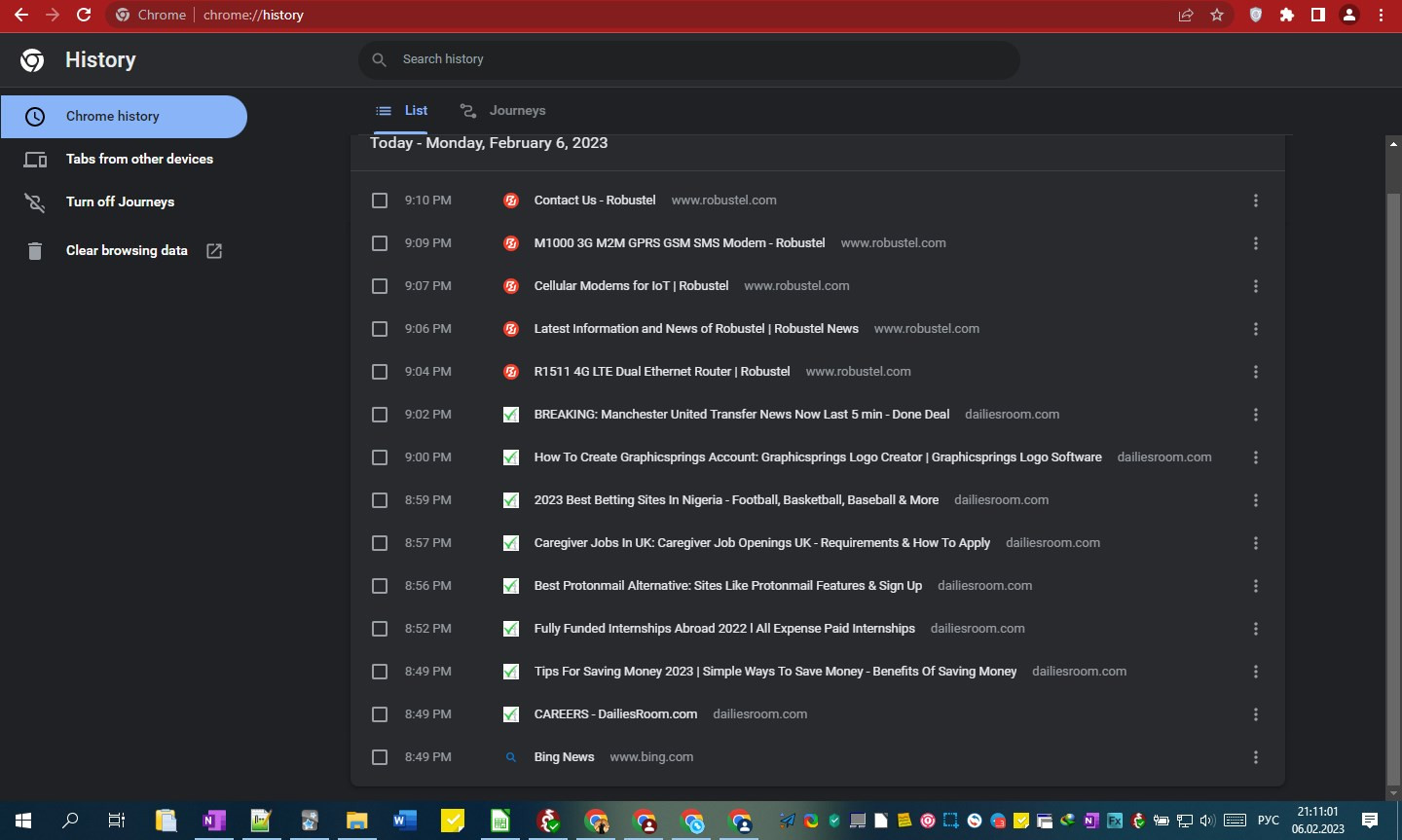Launch OneNote from the taskbar
Image resolution: width=1402 pixels, height=840 pixels.
(x=213, y=821)
